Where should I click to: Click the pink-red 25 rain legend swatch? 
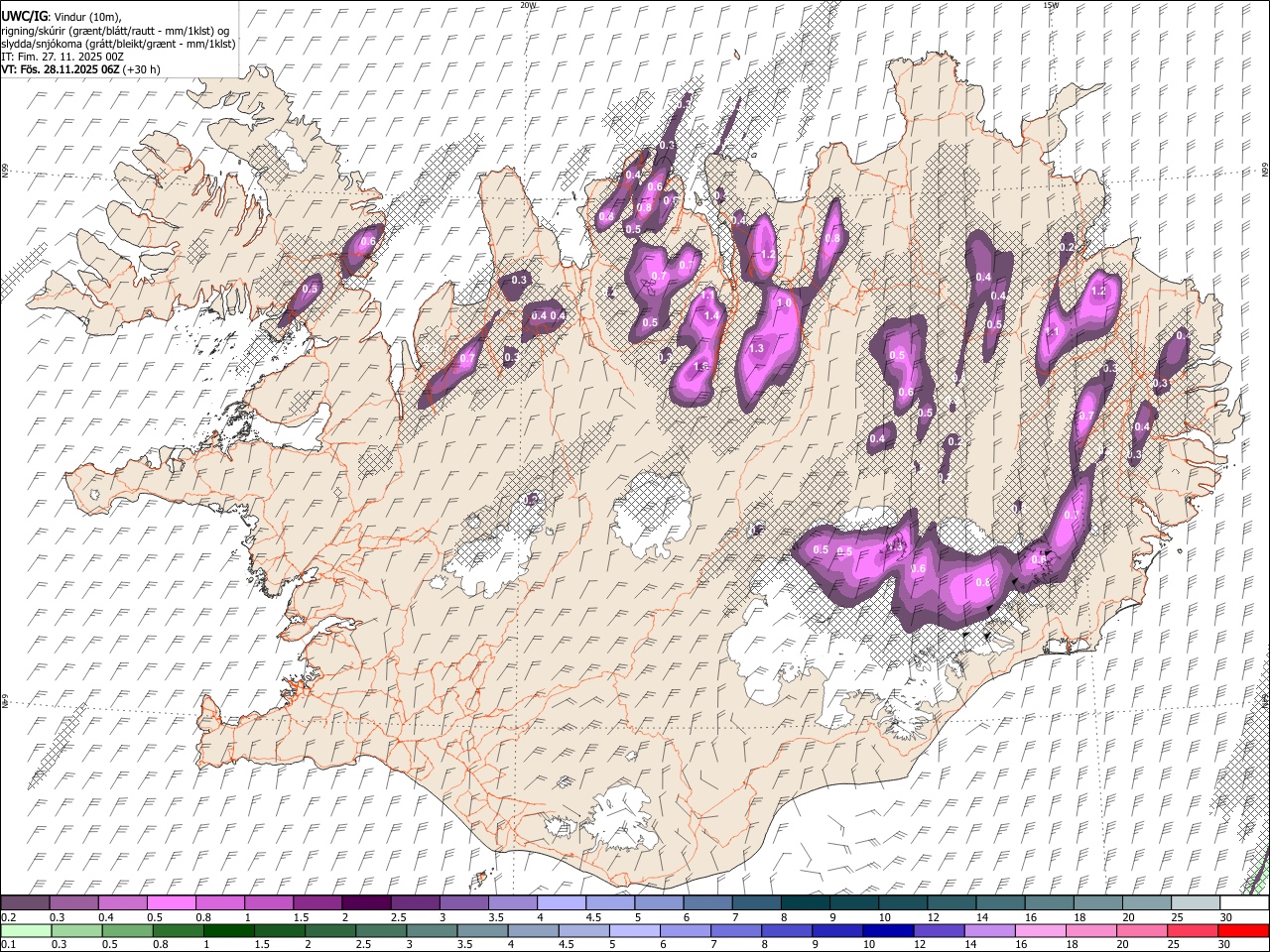[1193, 930]
